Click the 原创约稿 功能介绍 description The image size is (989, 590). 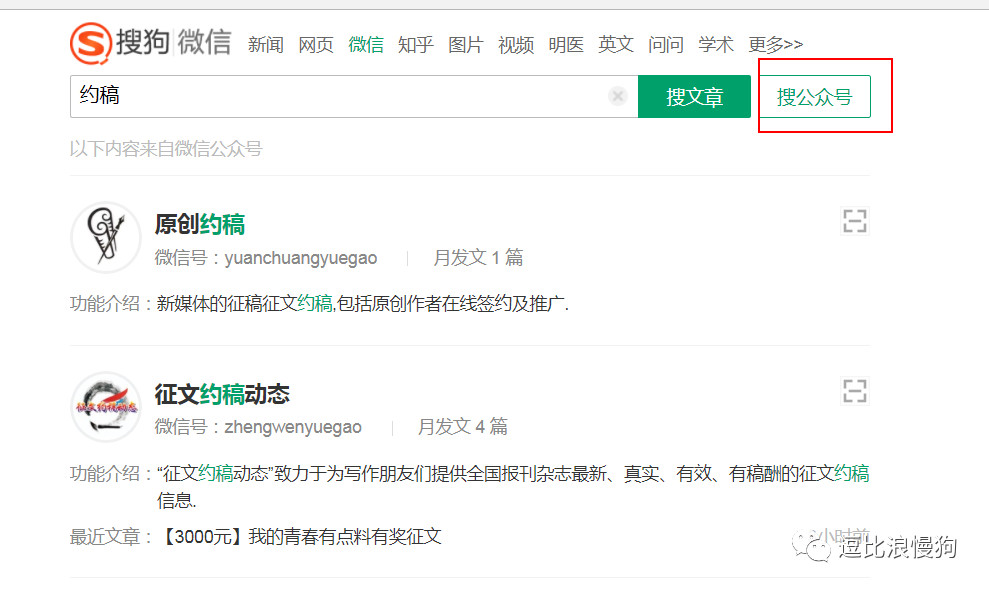point(363,304)
